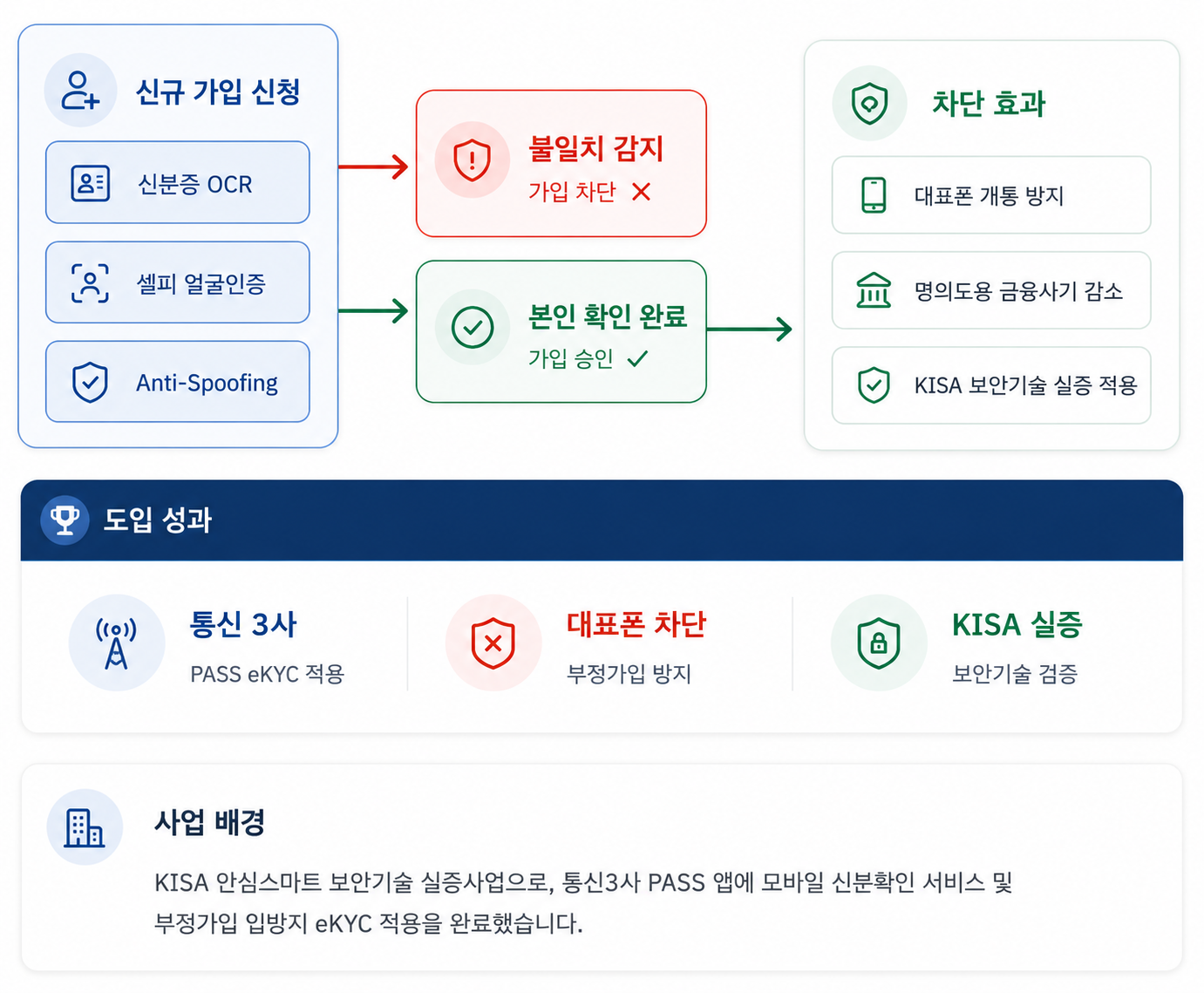Select the KISA 보안기술 실증 적용 item

pos(991,385)
